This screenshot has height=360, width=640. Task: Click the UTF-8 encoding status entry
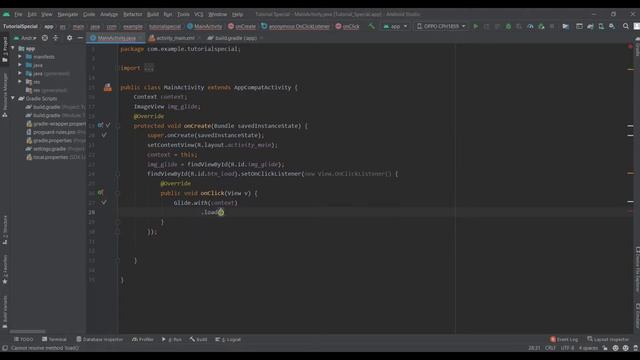point(567,348)
